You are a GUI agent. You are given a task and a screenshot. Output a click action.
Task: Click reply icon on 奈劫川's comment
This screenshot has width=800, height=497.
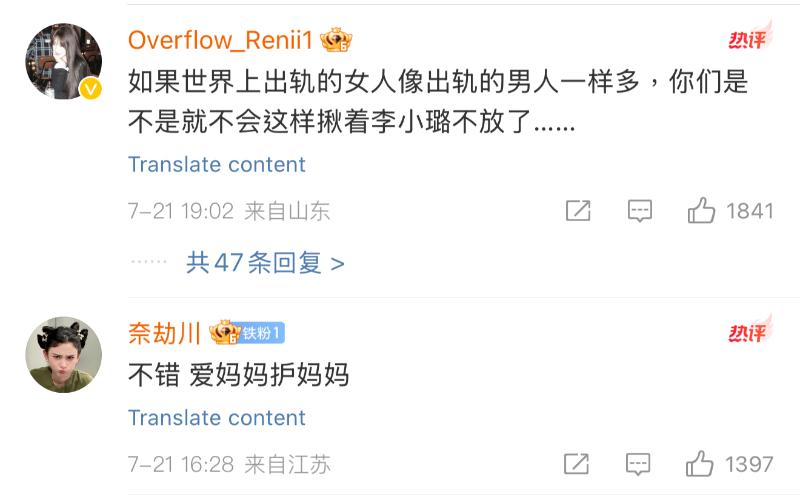(638, 464)
